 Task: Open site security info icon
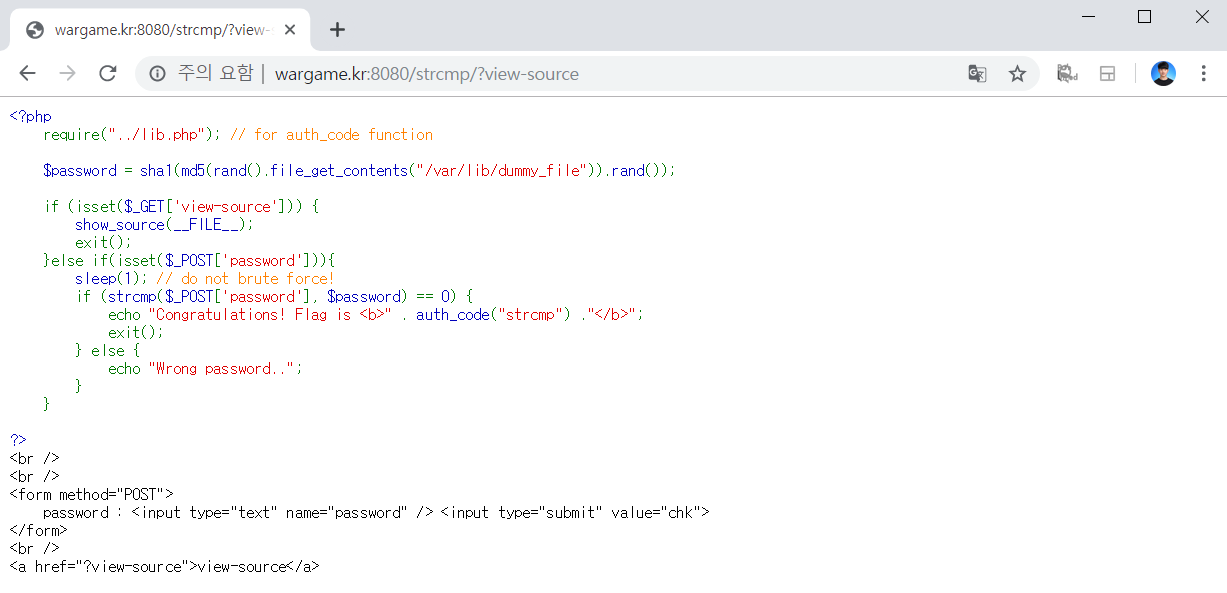[157, 73]
